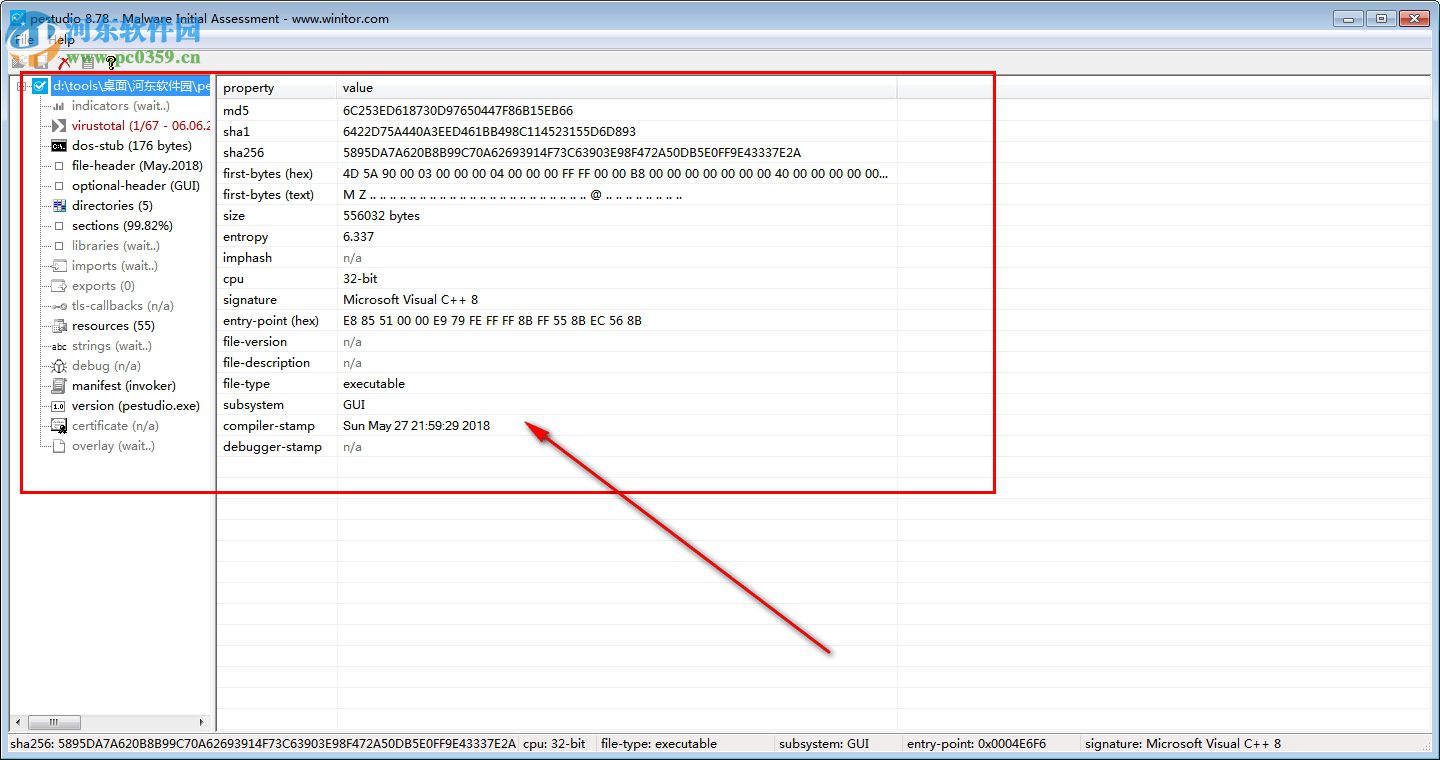Select the libraries (wait..) tree item
1440x760 pixels.
pyautogui.click(x=115, y=246)
